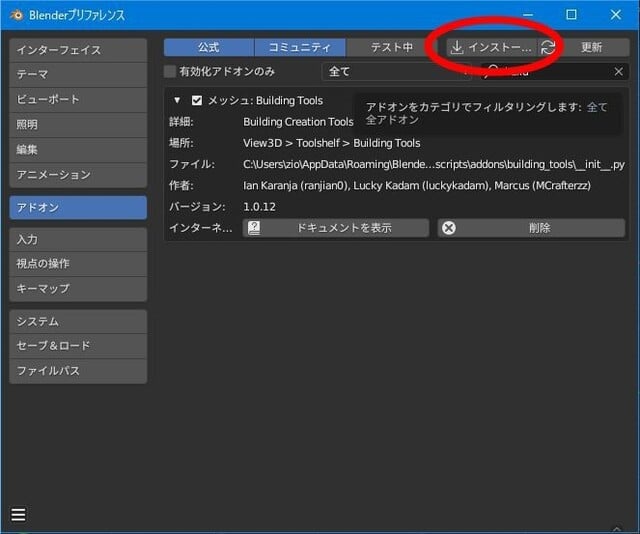Toggle the 公式 support level filter
The image size is (640, 534).
tap(208, 47)
